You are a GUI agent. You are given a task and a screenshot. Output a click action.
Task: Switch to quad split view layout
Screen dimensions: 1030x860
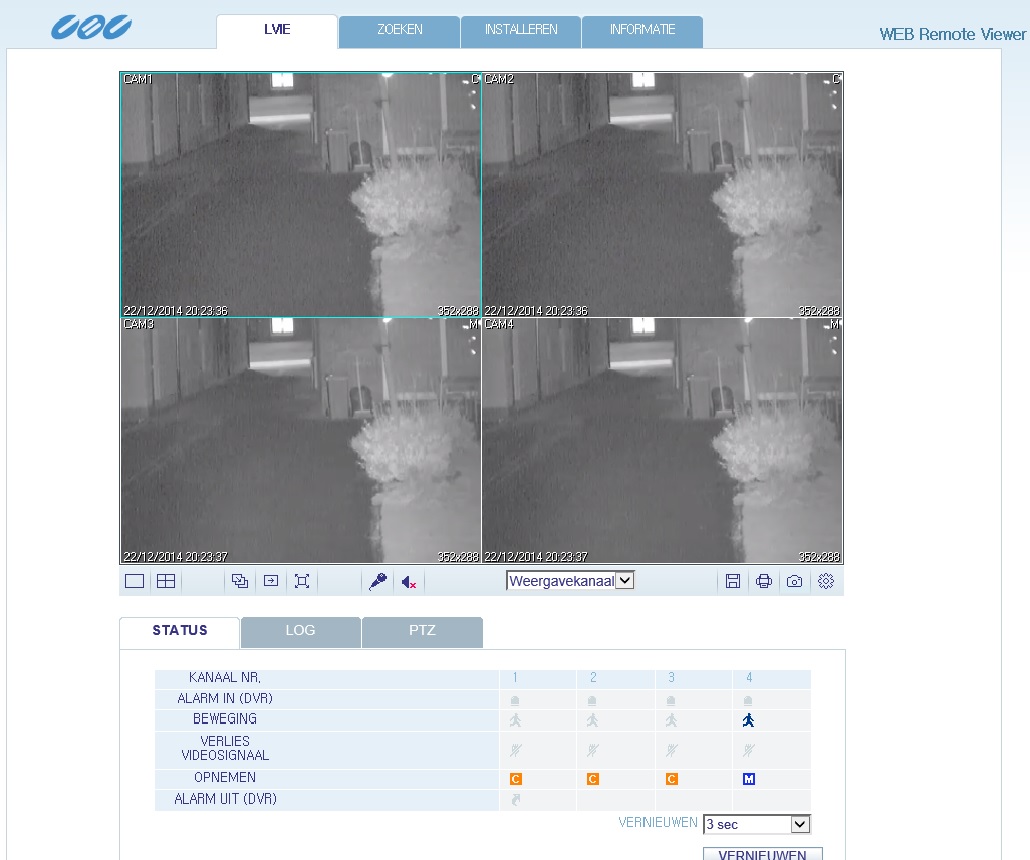click(x=166, y=581)
